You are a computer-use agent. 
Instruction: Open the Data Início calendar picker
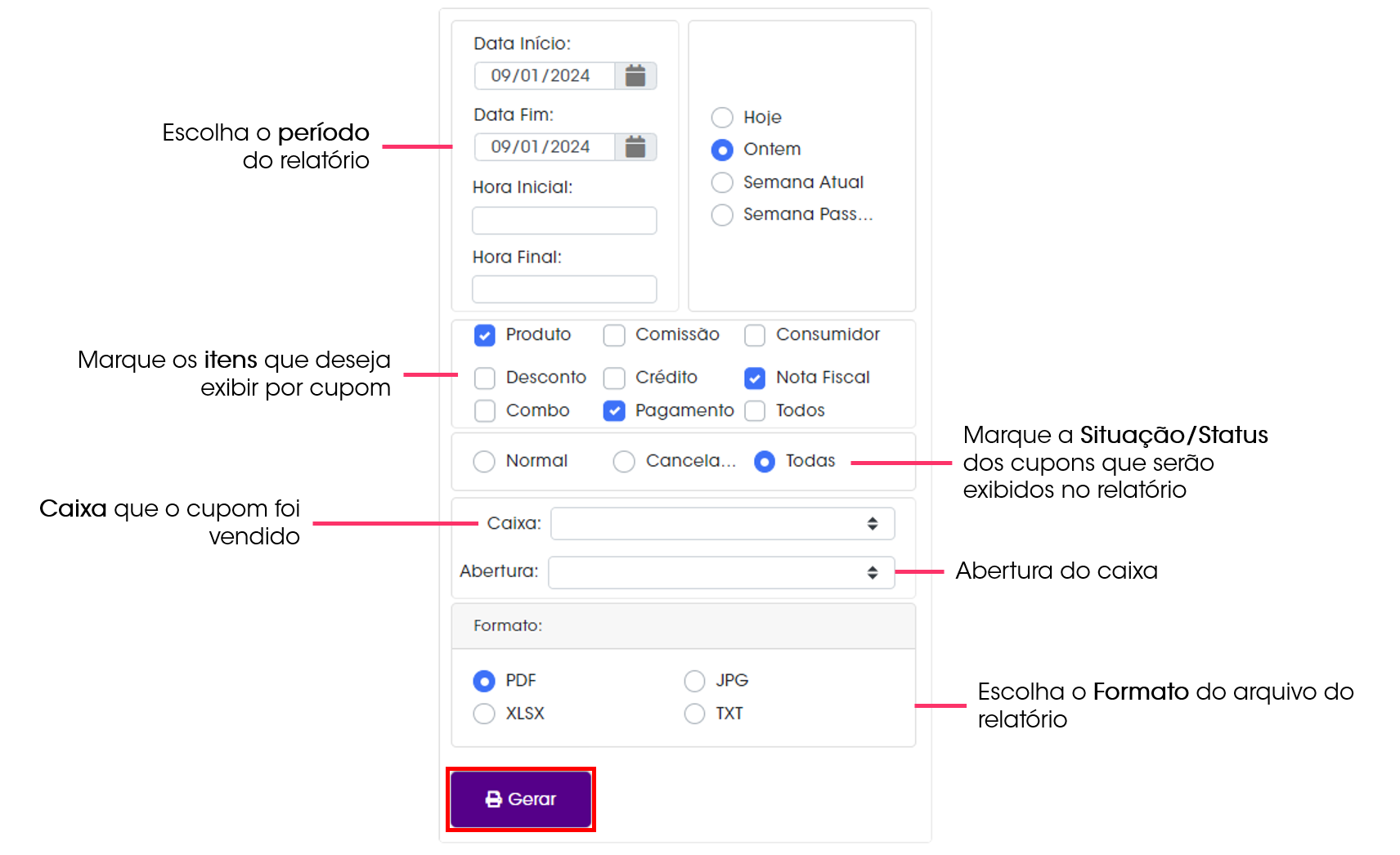click(635, 76)
